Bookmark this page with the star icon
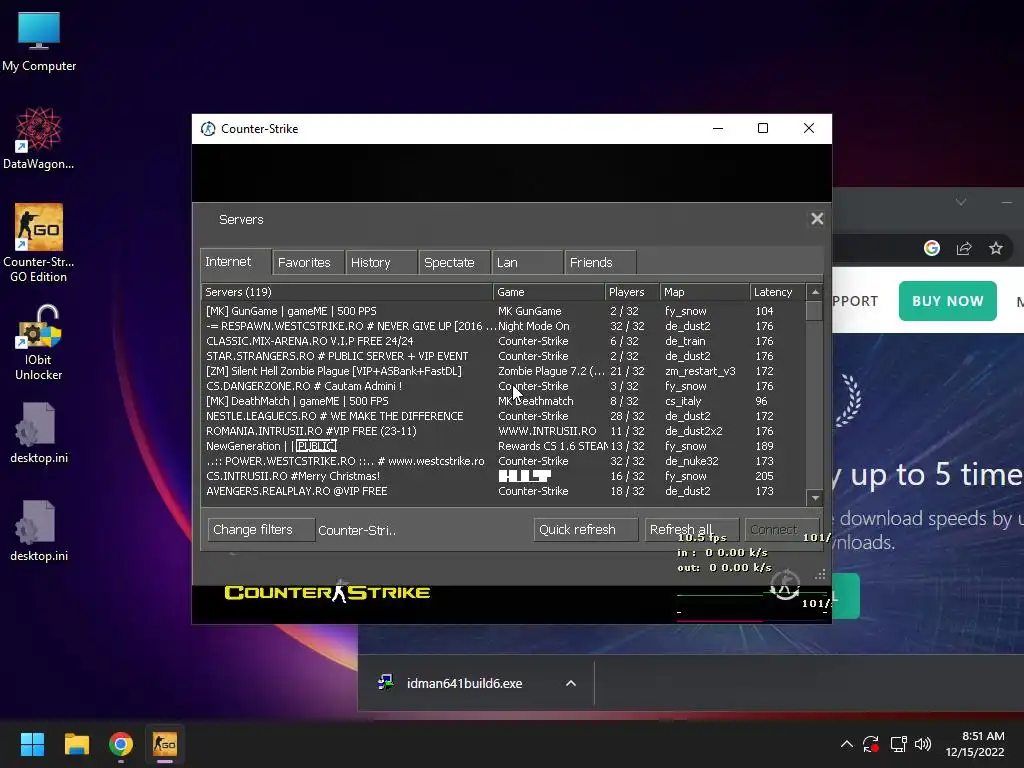The height and width of the screenshot is (768, 1024). (x=995, y=248)
